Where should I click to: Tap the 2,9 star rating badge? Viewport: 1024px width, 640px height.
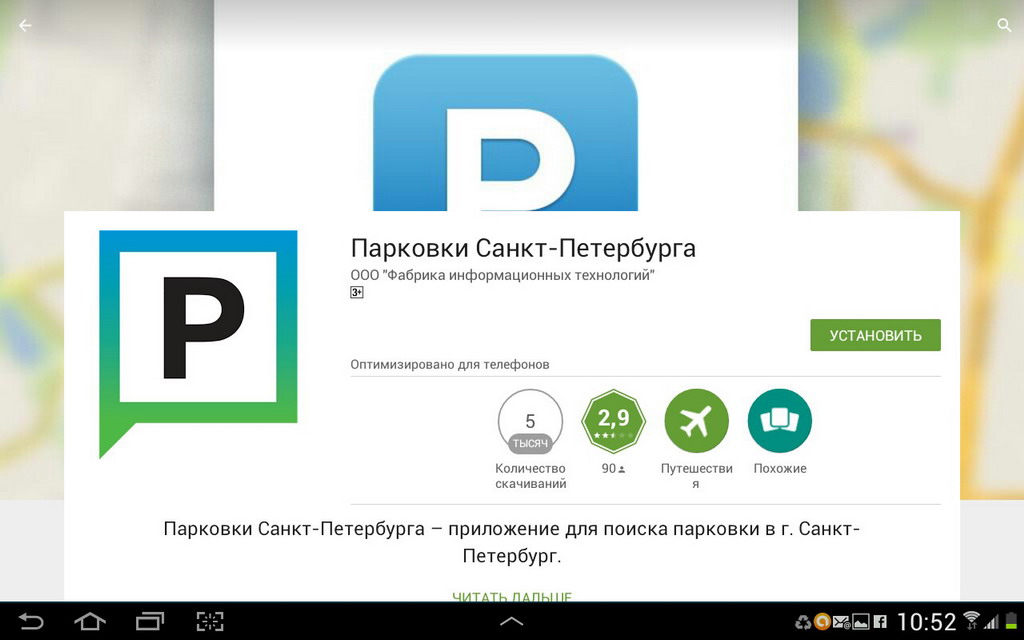coord(613,420)
